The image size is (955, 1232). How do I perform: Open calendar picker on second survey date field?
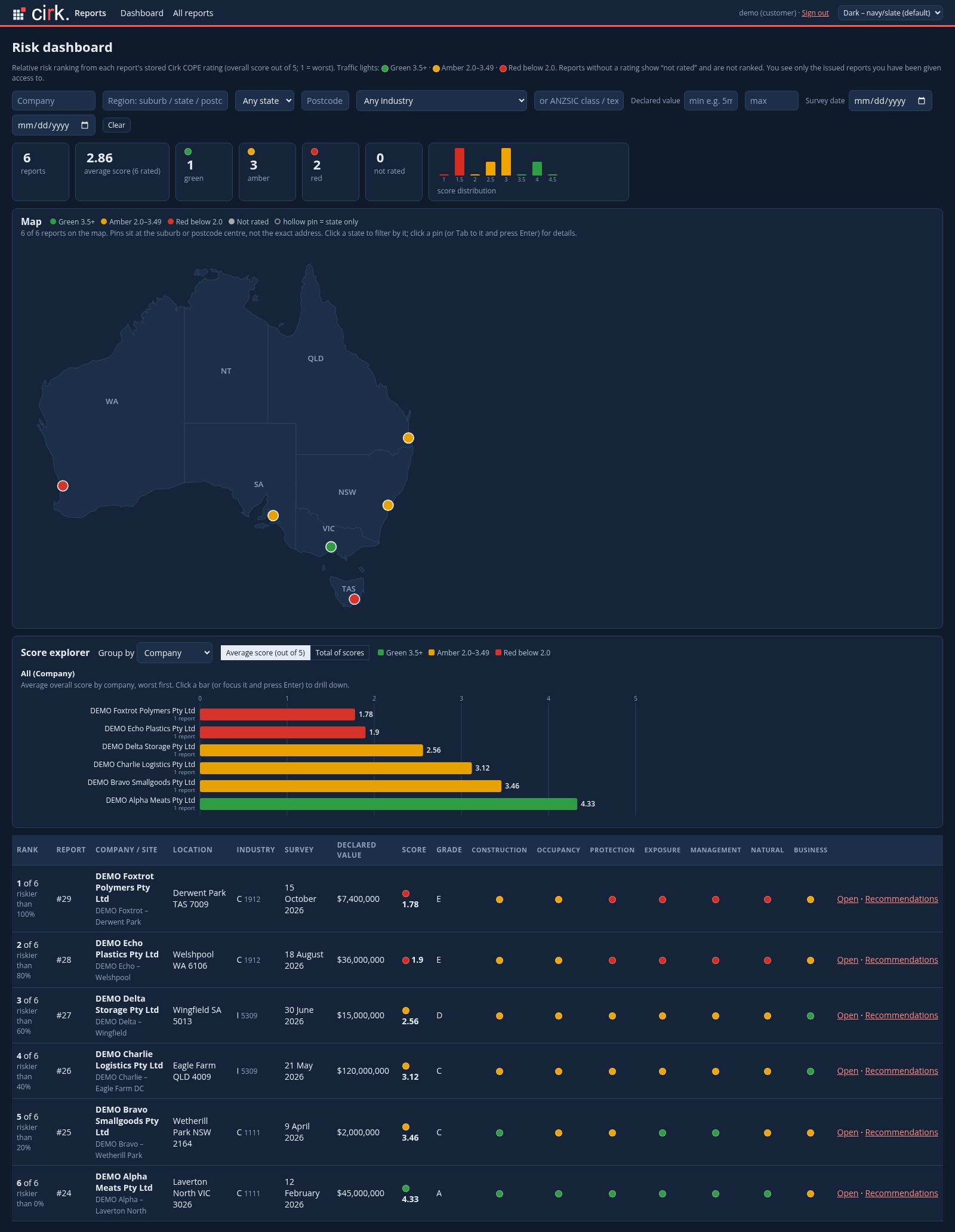point(84,125)
